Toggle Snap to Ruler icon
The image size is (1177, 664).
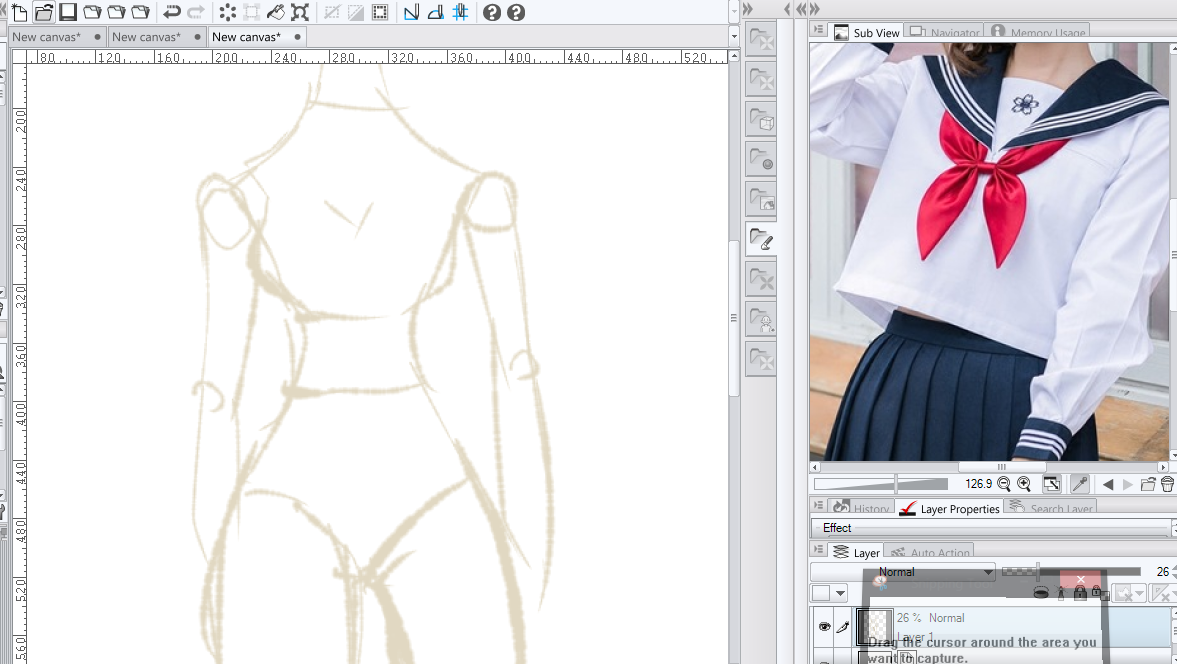click(x=411, y=12)
